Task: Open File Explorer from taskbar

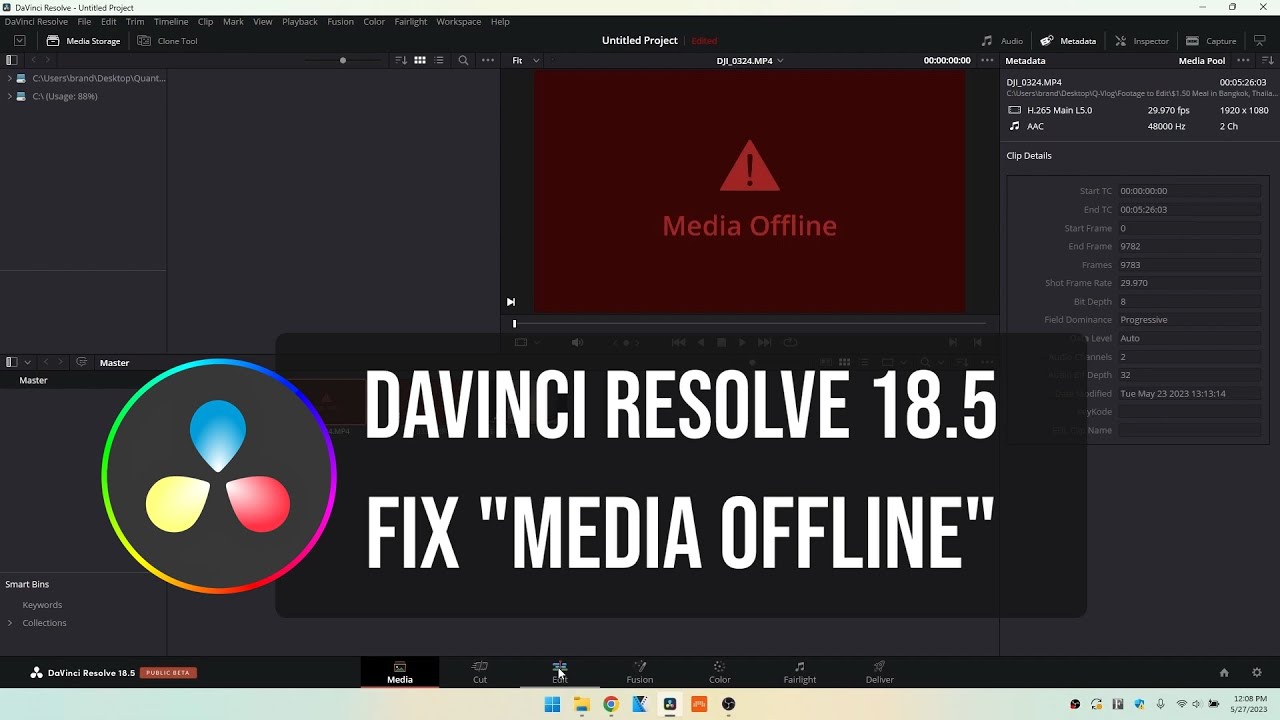Action: click(x=582, y=704)
